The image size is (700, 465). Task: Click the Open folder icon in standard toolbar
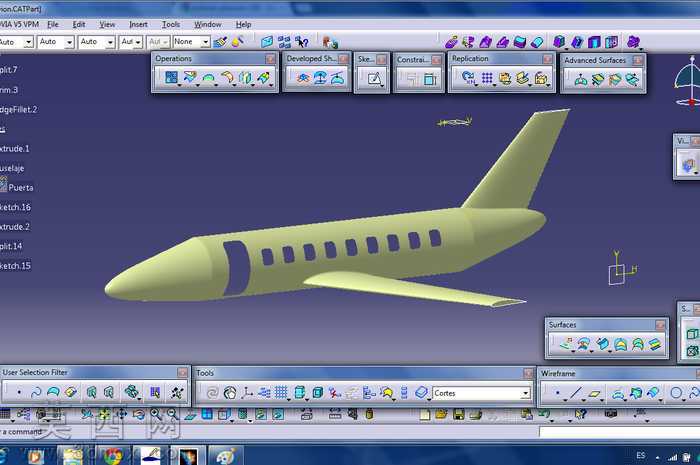click(x=441, y=415)
